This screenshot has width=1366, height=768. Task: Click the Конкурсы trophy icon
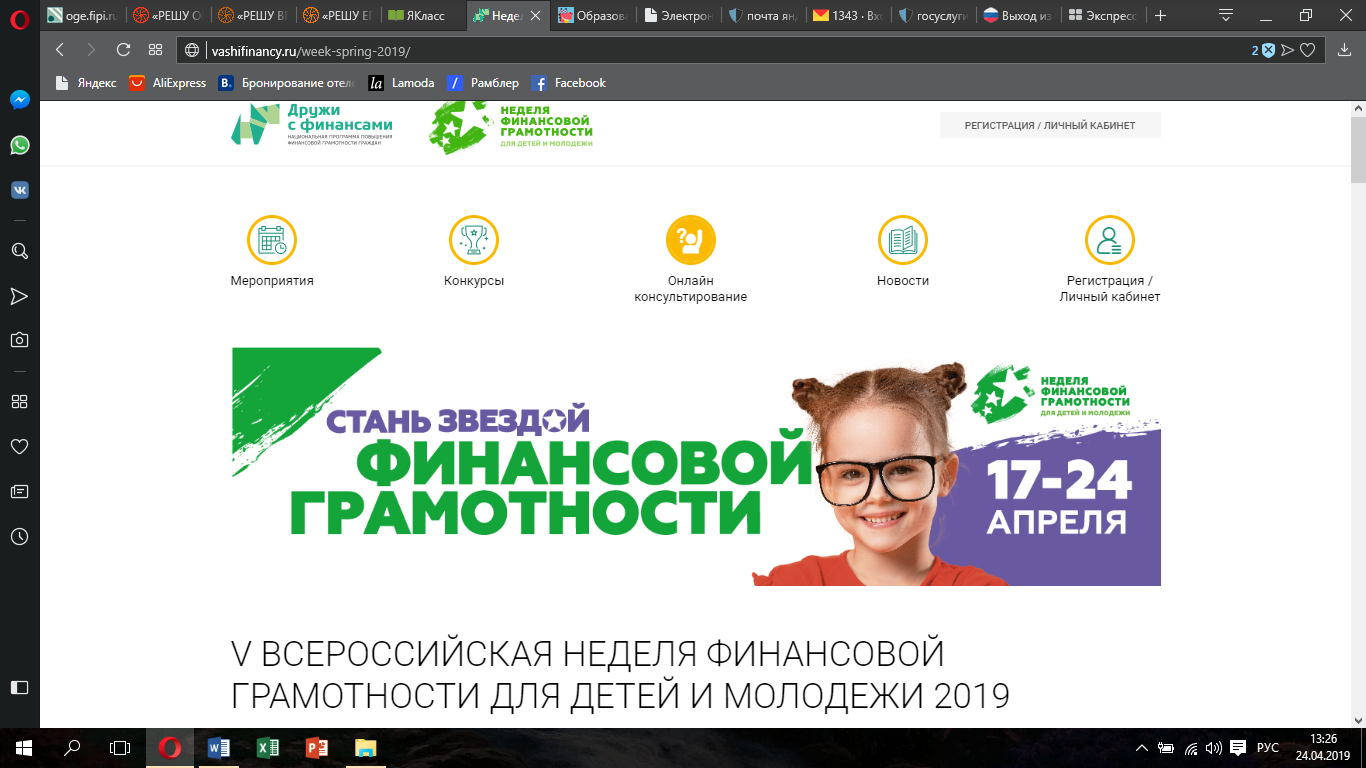tap(474, 240)
